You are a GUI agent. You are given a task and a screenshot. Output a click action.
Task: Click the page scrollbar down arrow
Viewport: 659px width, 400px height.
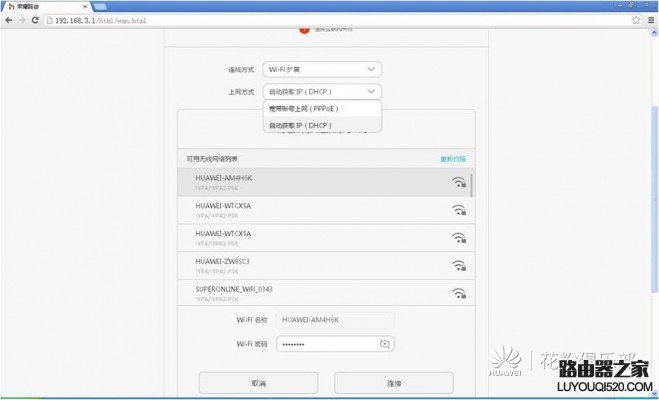655,393
